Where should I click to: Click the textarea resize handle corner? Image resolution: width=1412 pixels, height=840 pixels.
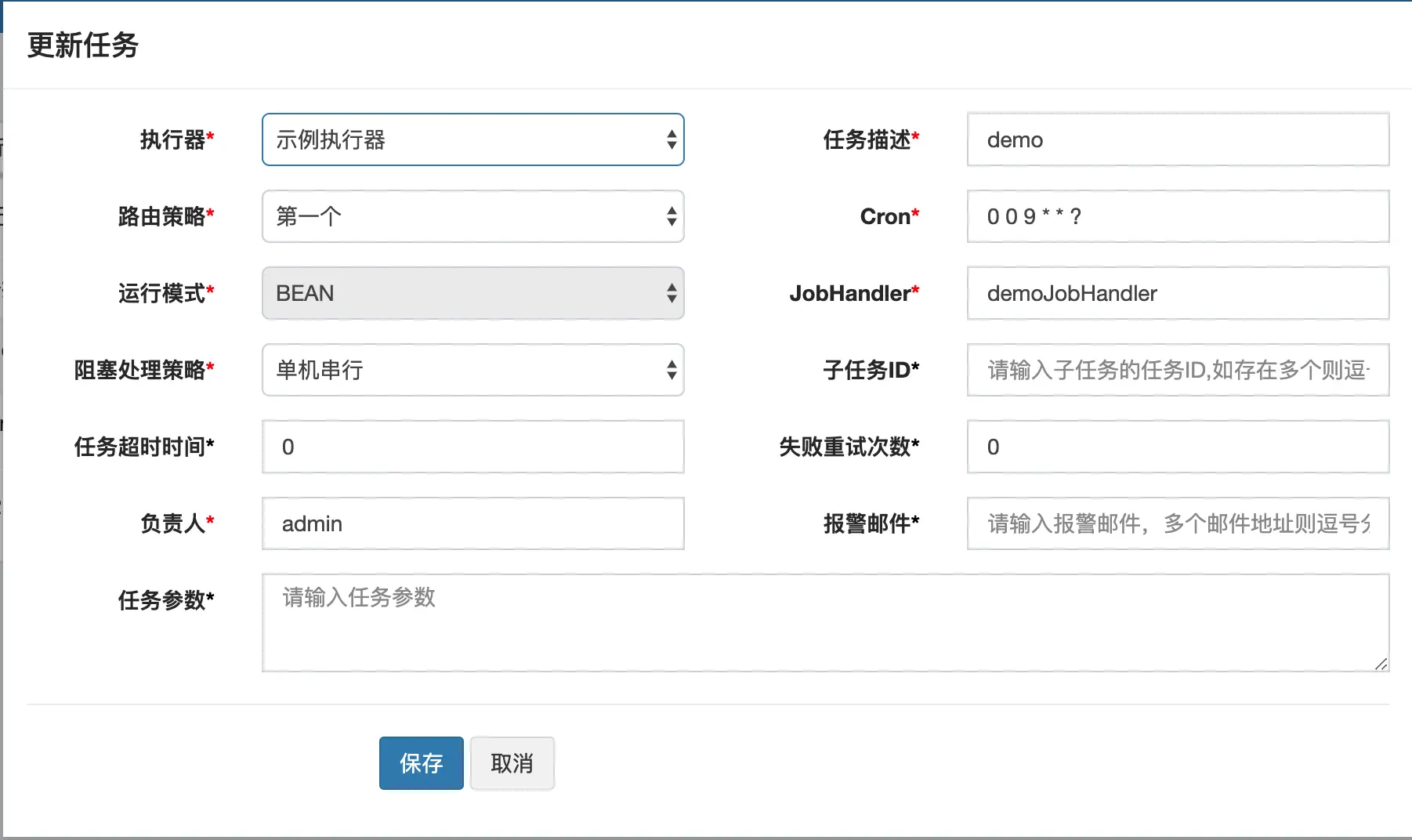[x=1381, y=664]
